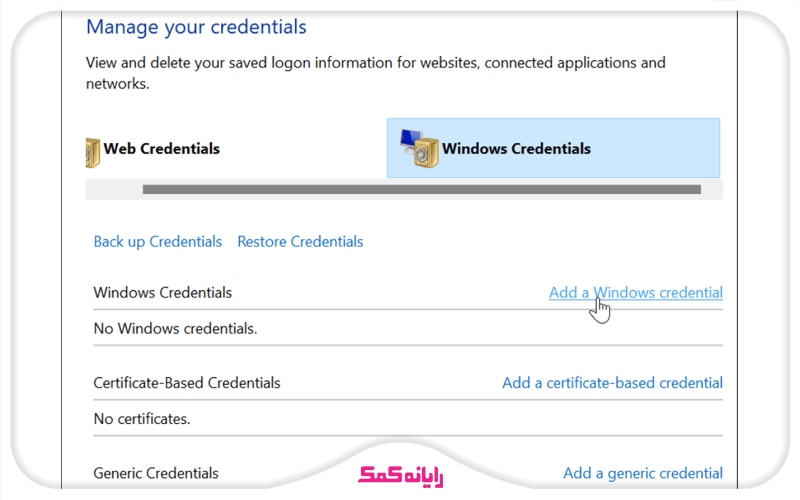The width and height of the screenshot is (800, 500).
Task: Switch to the Web Credentials tab label
Action: coord(161,149)
